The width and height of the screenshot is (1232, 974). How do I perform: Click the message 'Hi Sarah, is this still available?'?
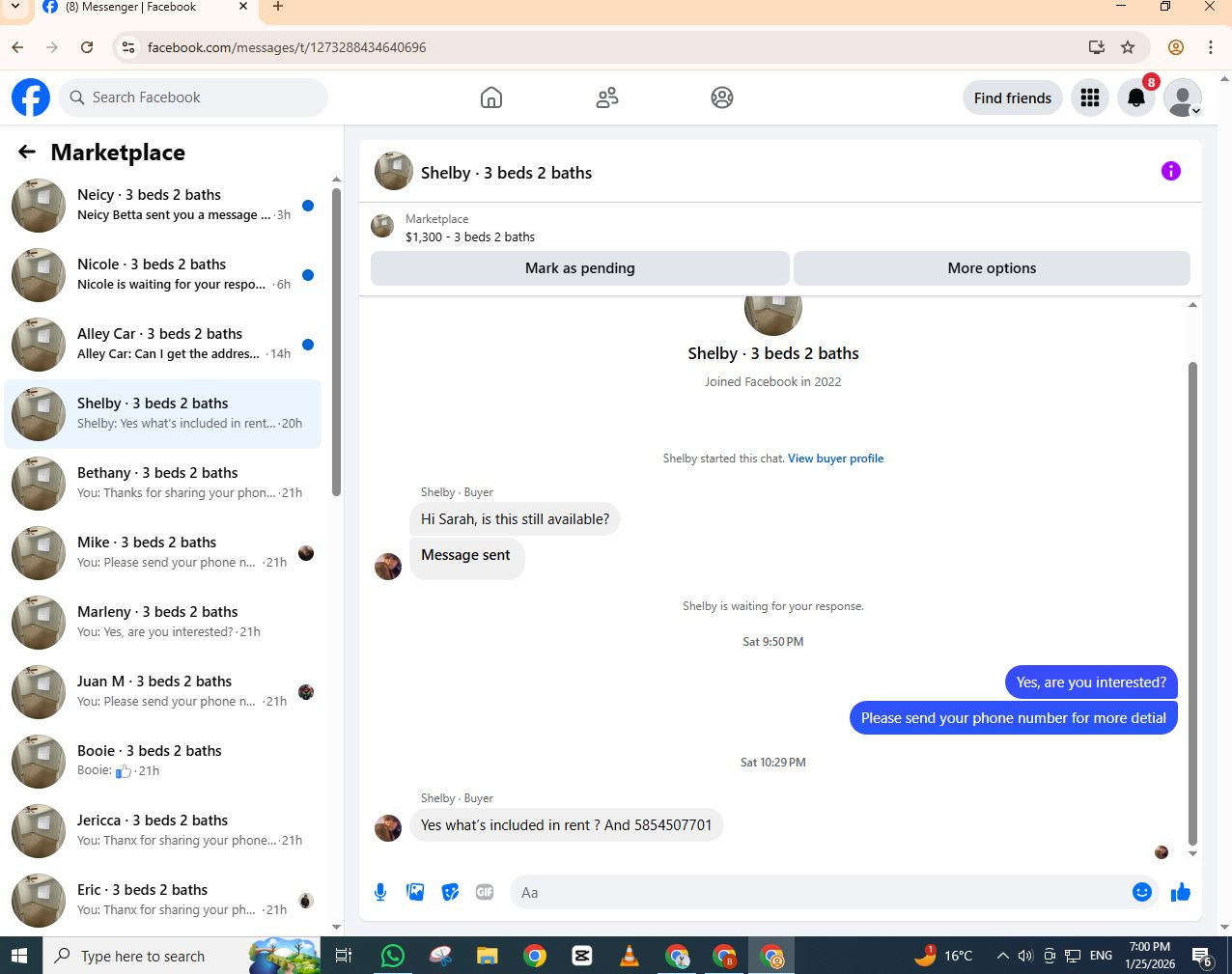pyautogui.click(x=515, y=519)
